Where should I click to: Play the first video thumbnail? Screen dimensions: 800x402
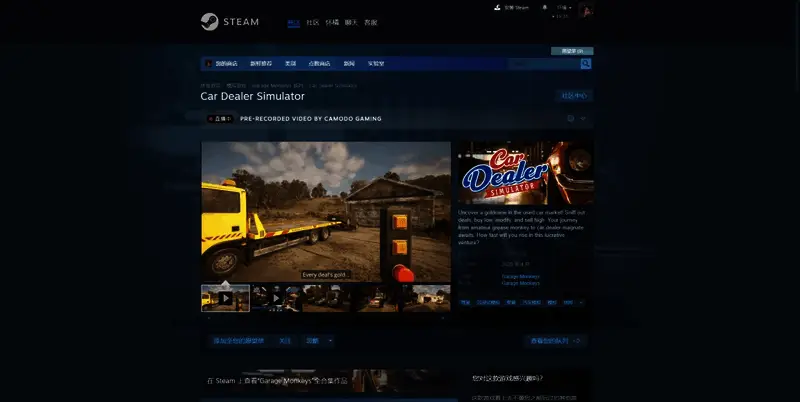pyautogui.click(x=225, y=298)
